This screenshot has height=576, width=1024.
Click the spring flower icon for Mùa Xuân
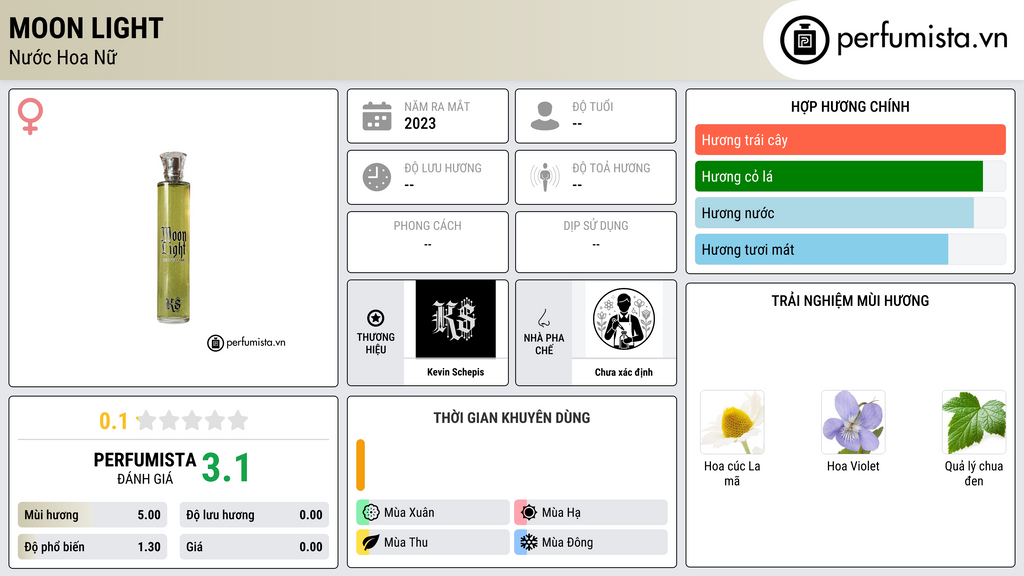371,513
